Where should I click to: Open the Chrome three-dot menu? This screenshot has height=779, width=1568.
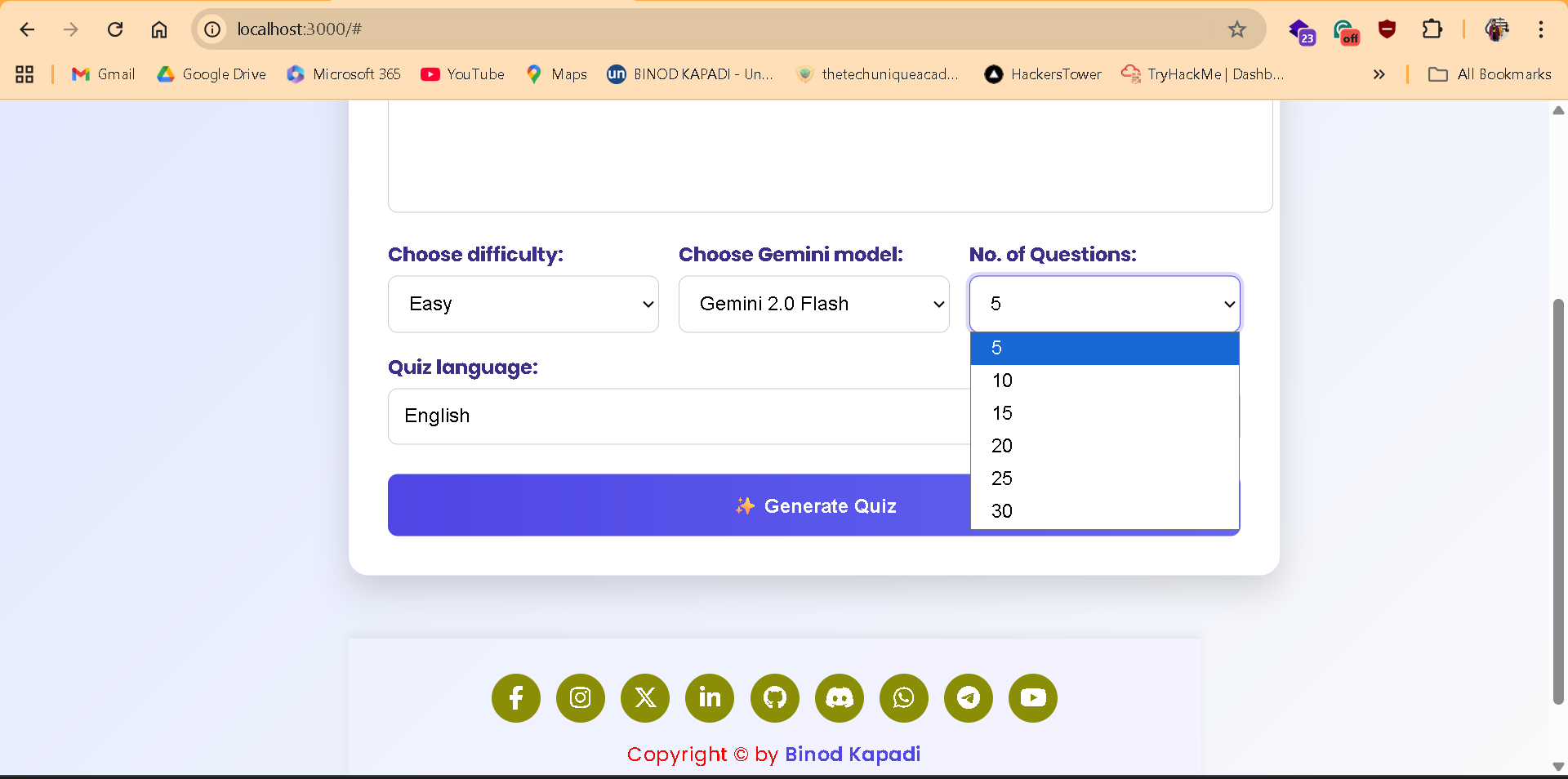coord(1541,29)
